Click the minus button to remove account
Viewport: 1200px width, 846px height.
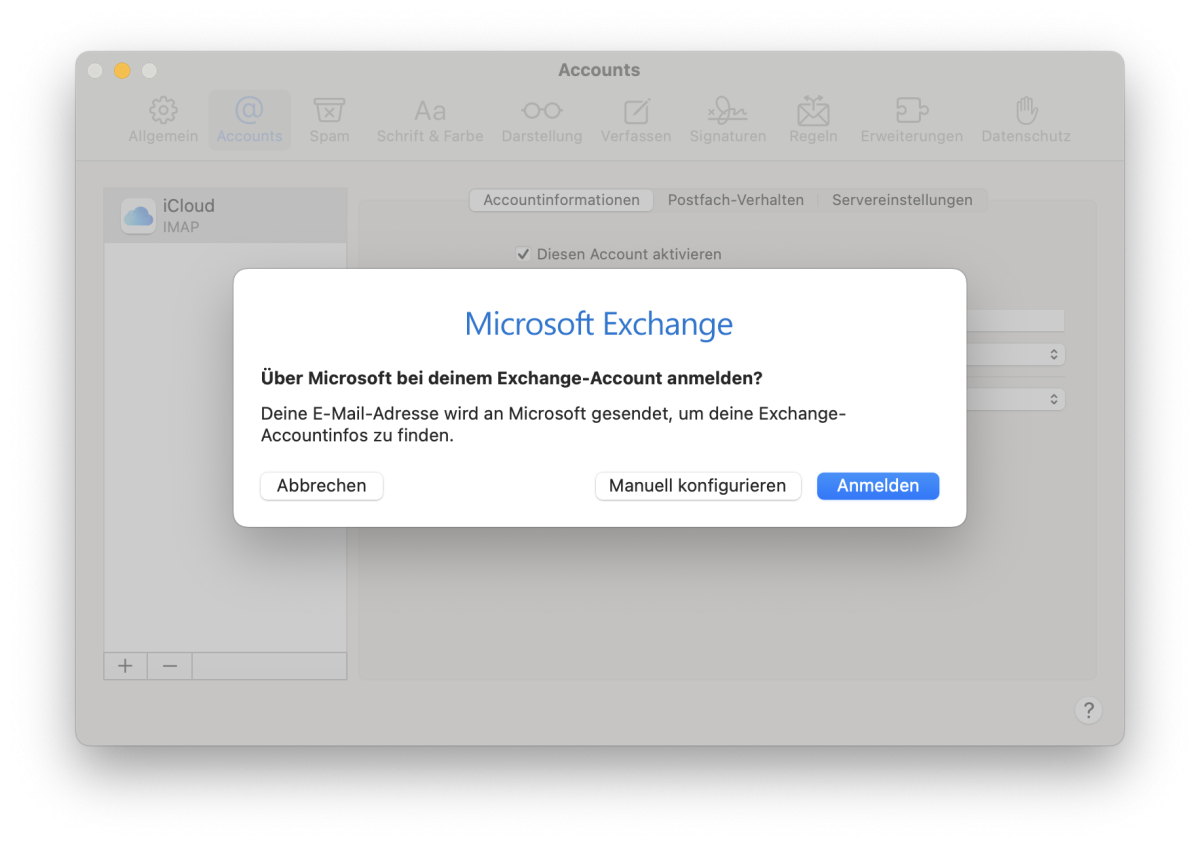(170, 666)
